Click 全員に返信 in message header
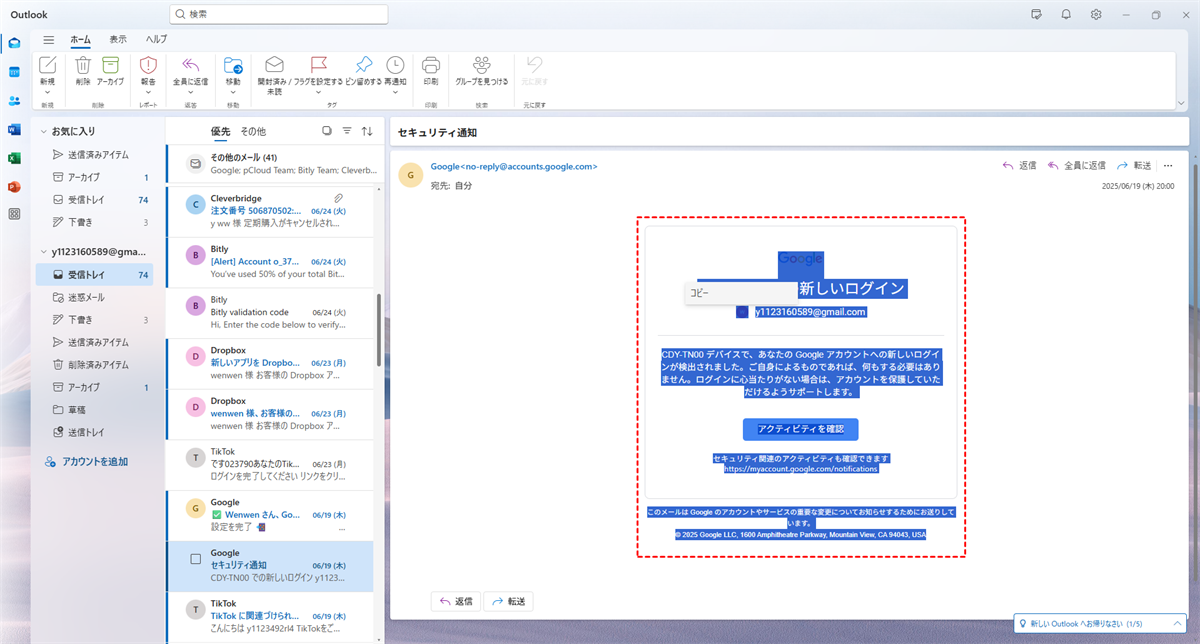The image size is (1200, 644). [x=1076, y=165]
